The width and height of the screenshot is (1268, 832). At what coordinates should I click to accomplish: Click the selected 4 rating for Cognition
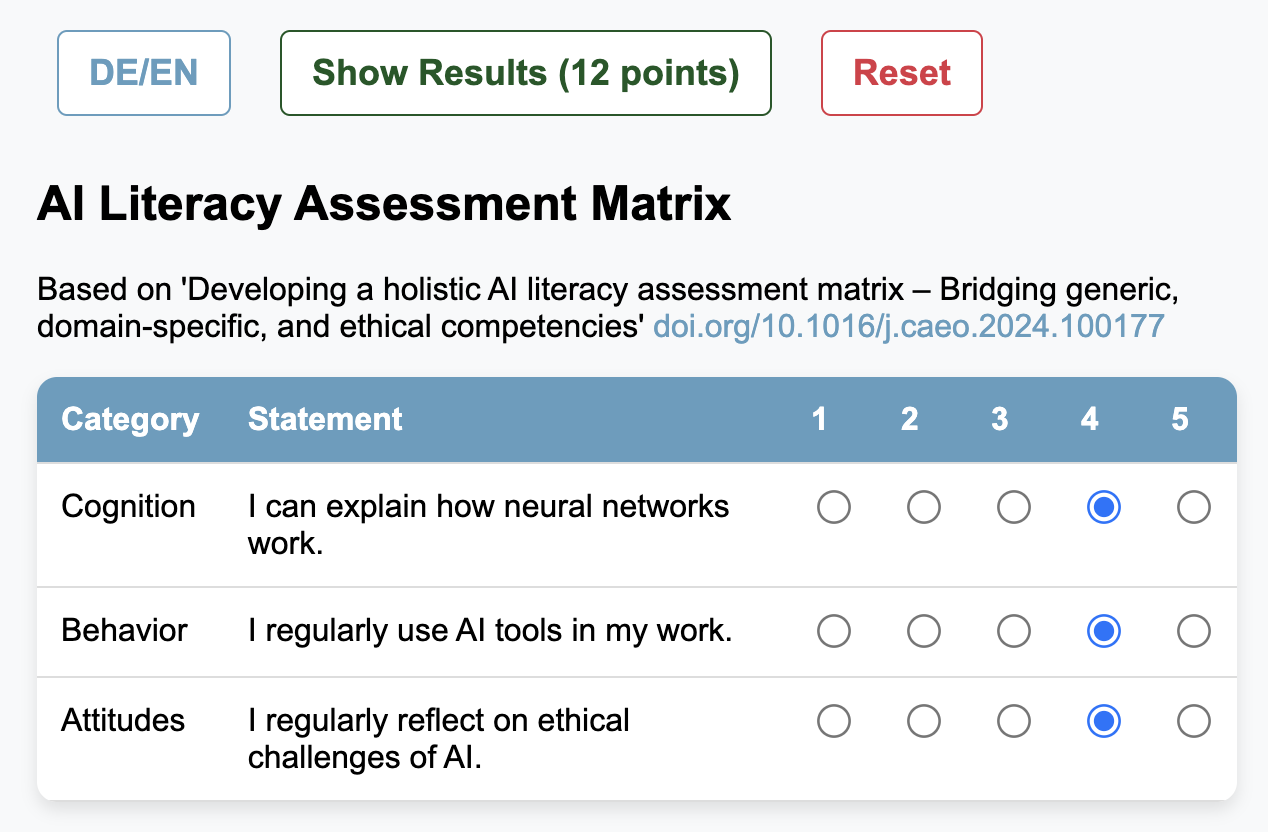pos(1104,508)
